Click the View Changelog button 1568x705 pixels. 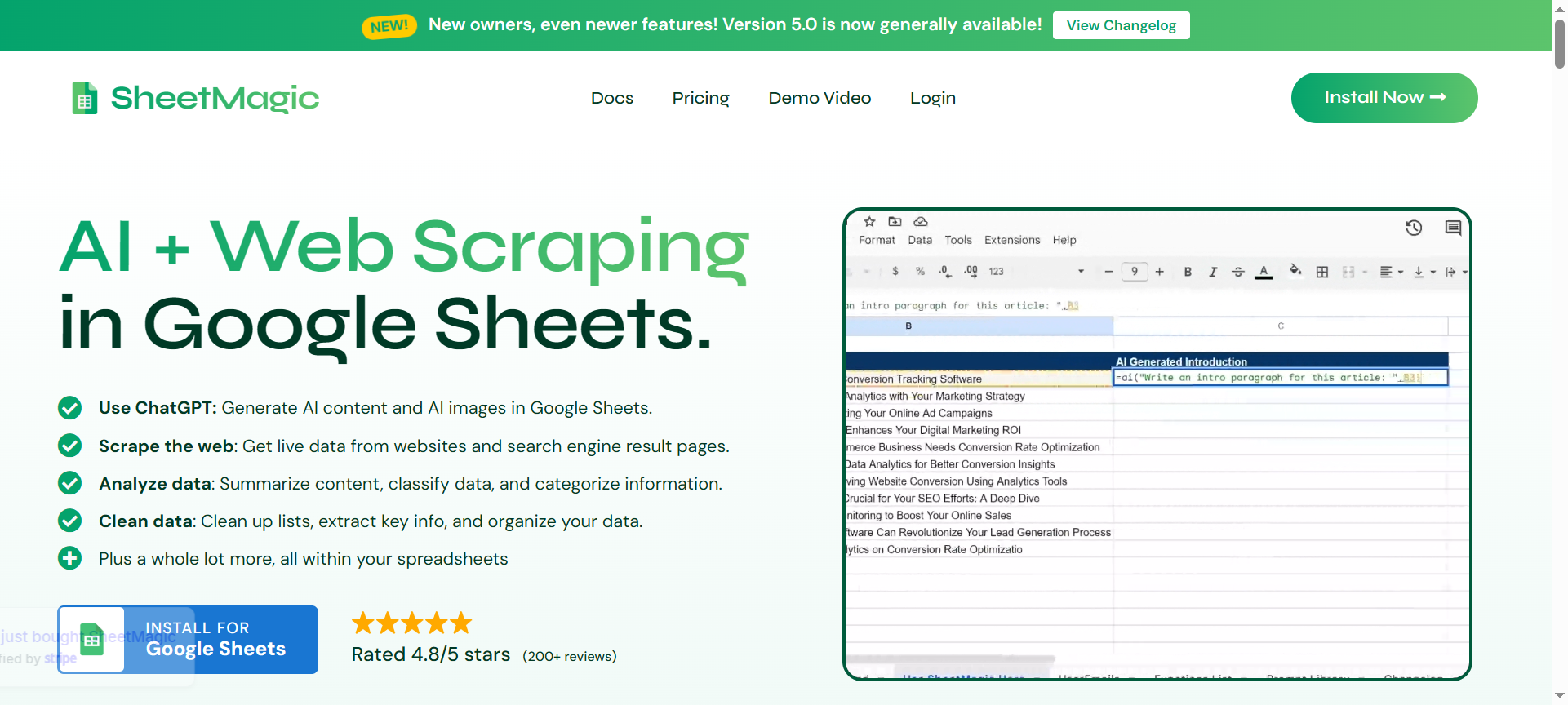[1121, 25]
